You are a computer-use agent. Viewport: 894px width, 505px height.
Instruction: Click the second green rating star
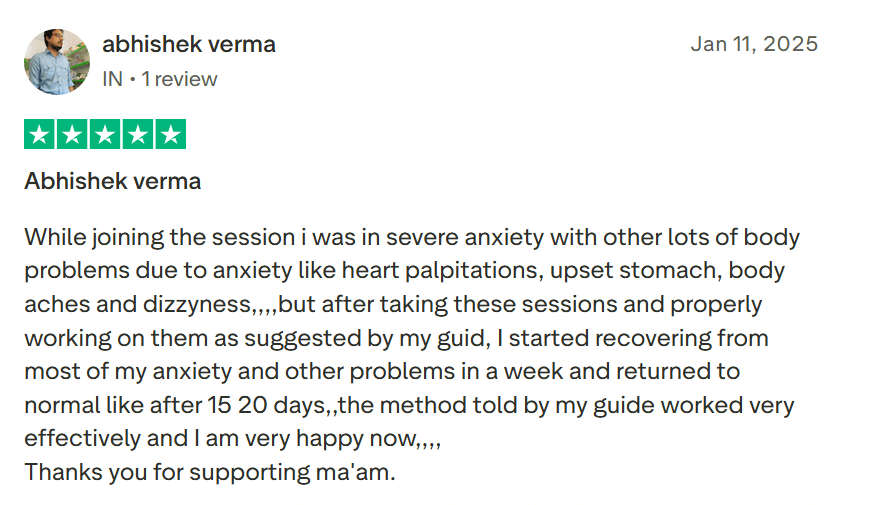(72, 134)
